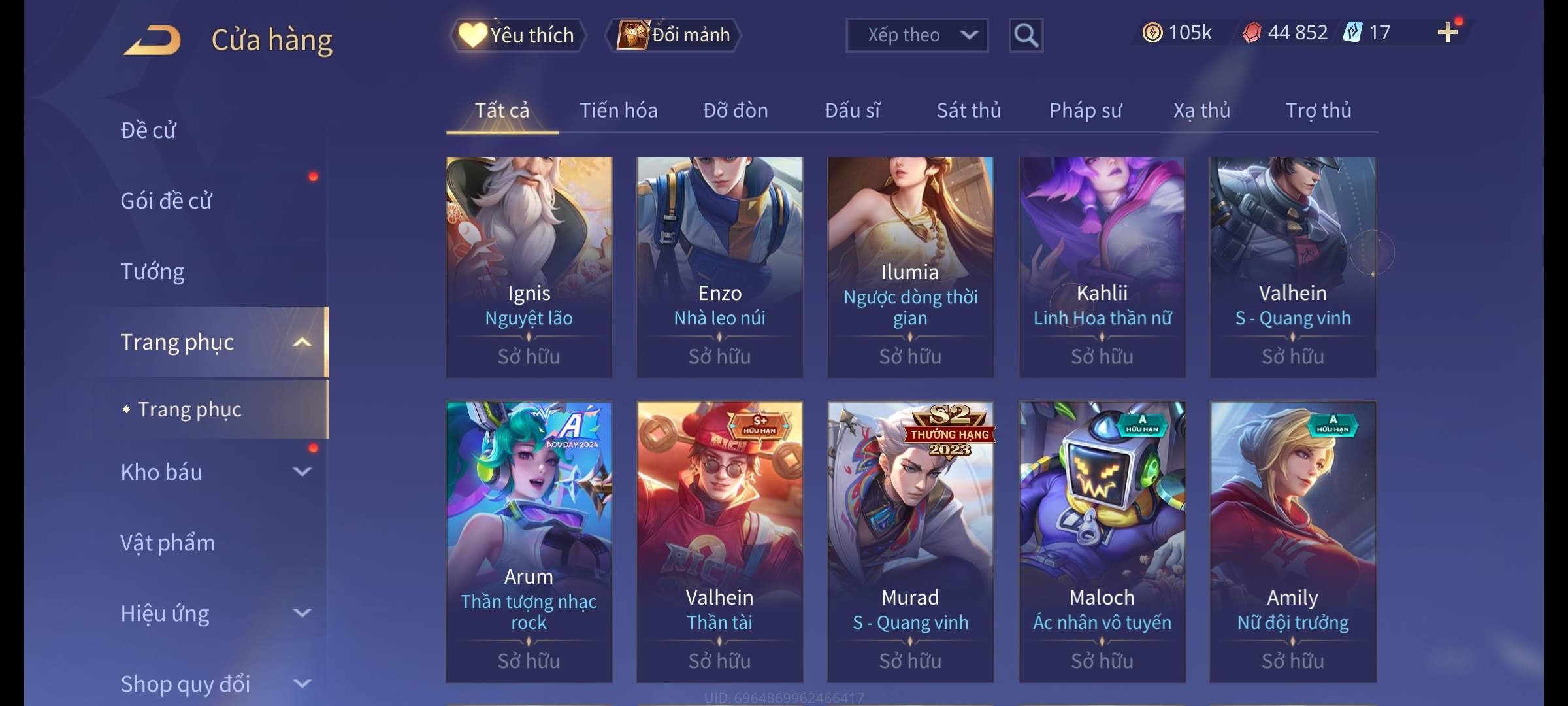Viewport: 1568px width, 706px height.
Task: Expand the Shop quy đổi section
Action: pyautogui.click(x=302, y=684)
